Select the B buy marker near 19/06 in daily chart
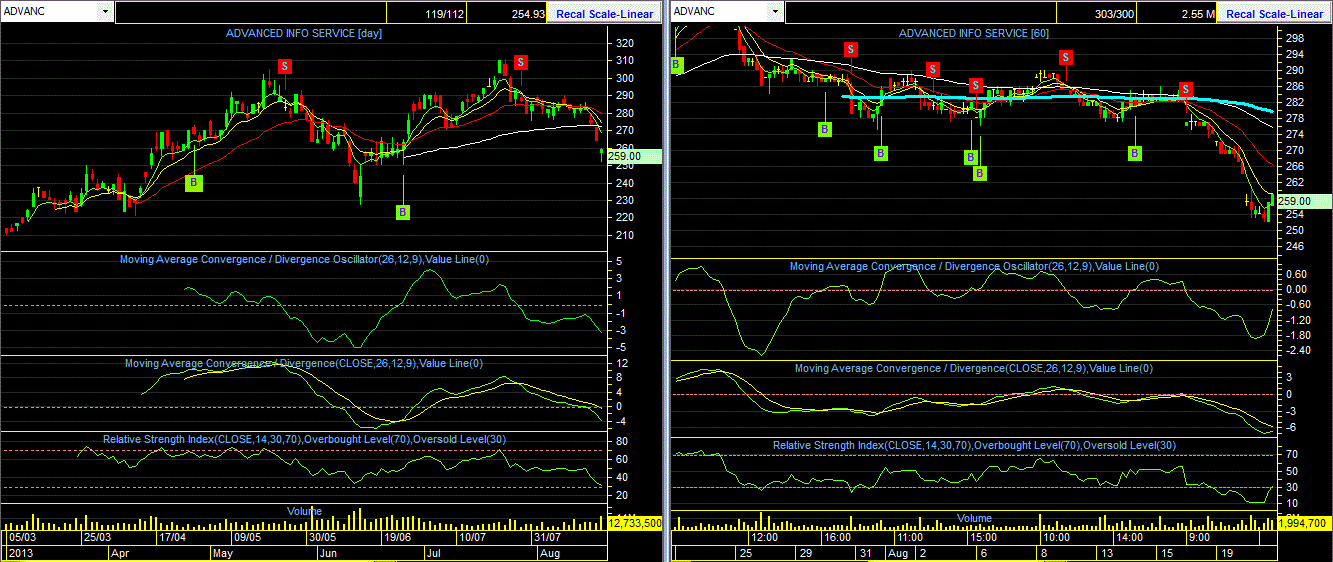 click(403, 212)
